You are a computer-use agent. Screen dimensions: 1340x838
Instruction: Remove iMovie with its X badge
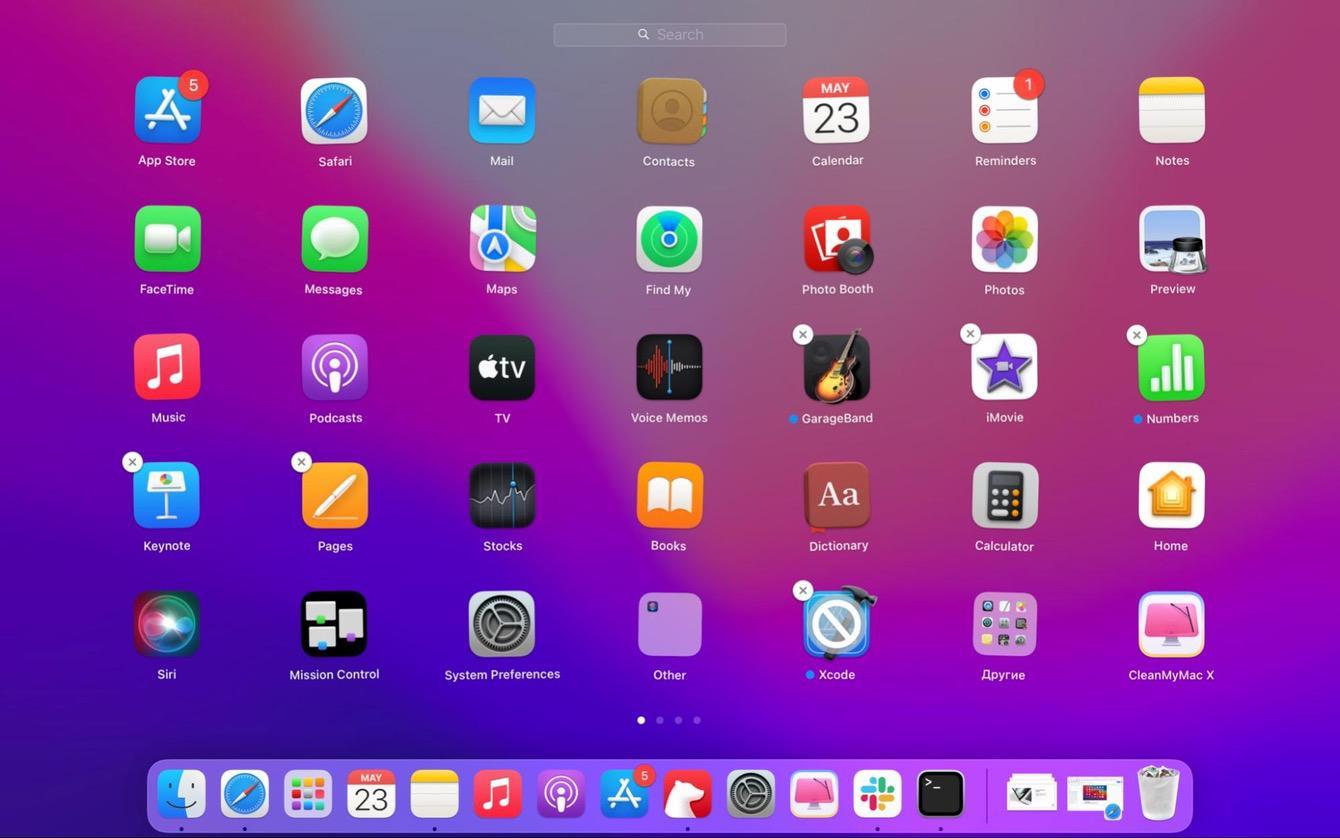pos(970,334)
